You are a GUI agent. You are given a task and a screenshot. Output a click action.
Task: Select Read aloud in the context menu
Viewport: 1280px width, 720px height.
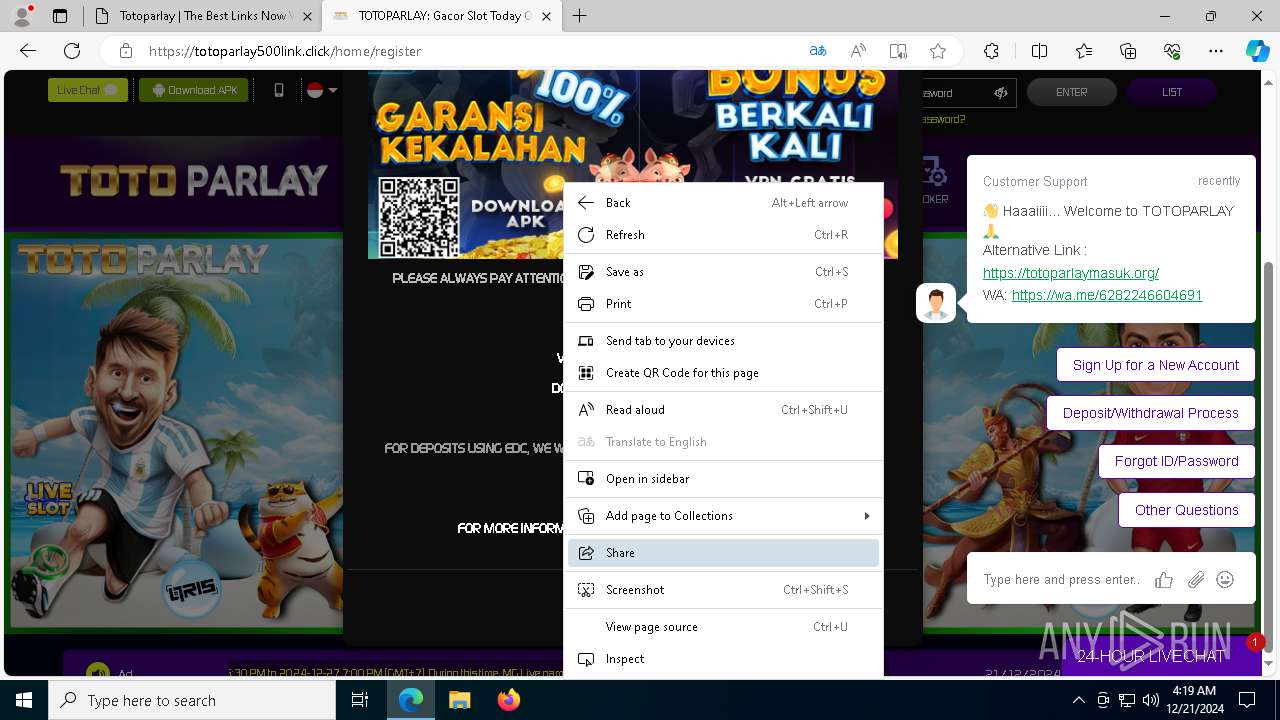tap(723, 410)
